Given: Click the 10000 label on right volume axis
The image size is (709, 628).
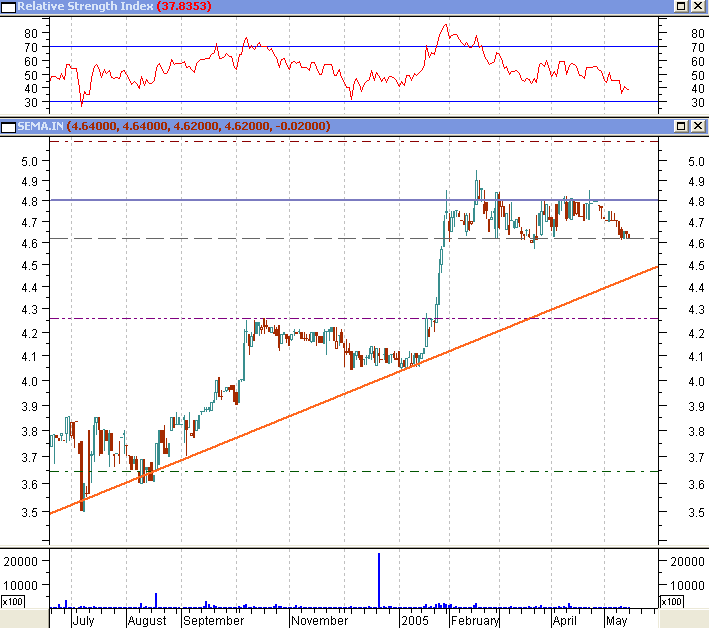Looking at the screenshot, I should [x=687, y=586].
